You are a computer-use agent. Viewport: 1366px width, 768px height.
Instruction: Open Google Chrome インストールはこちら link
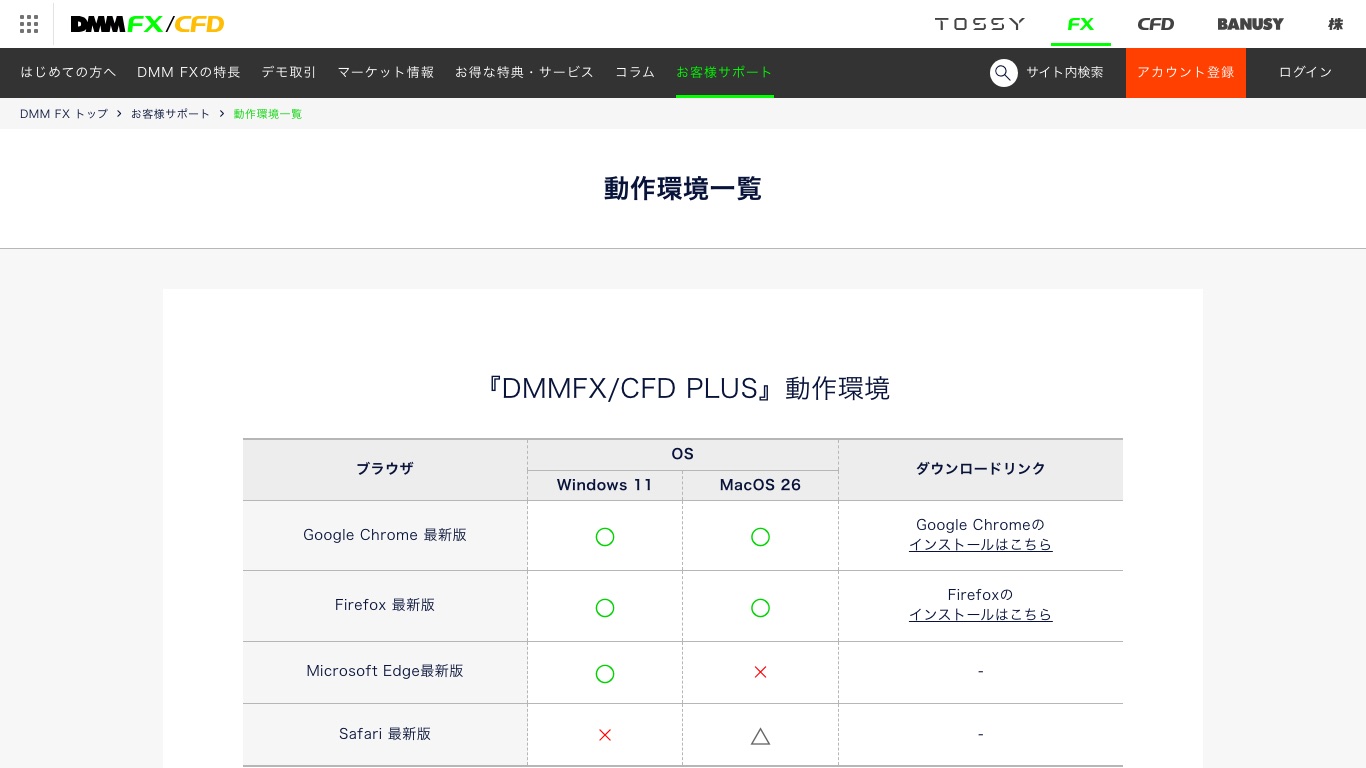click(x=980, y=545)
